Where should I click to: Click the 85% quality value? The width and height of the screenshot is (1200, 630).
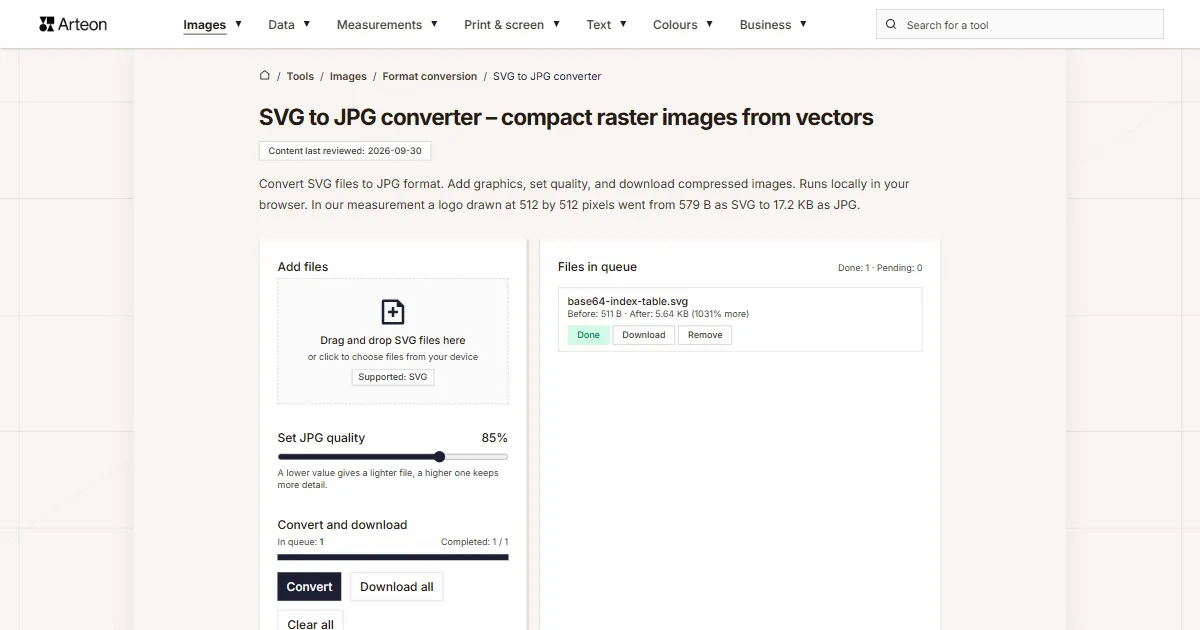pos(495,438)
